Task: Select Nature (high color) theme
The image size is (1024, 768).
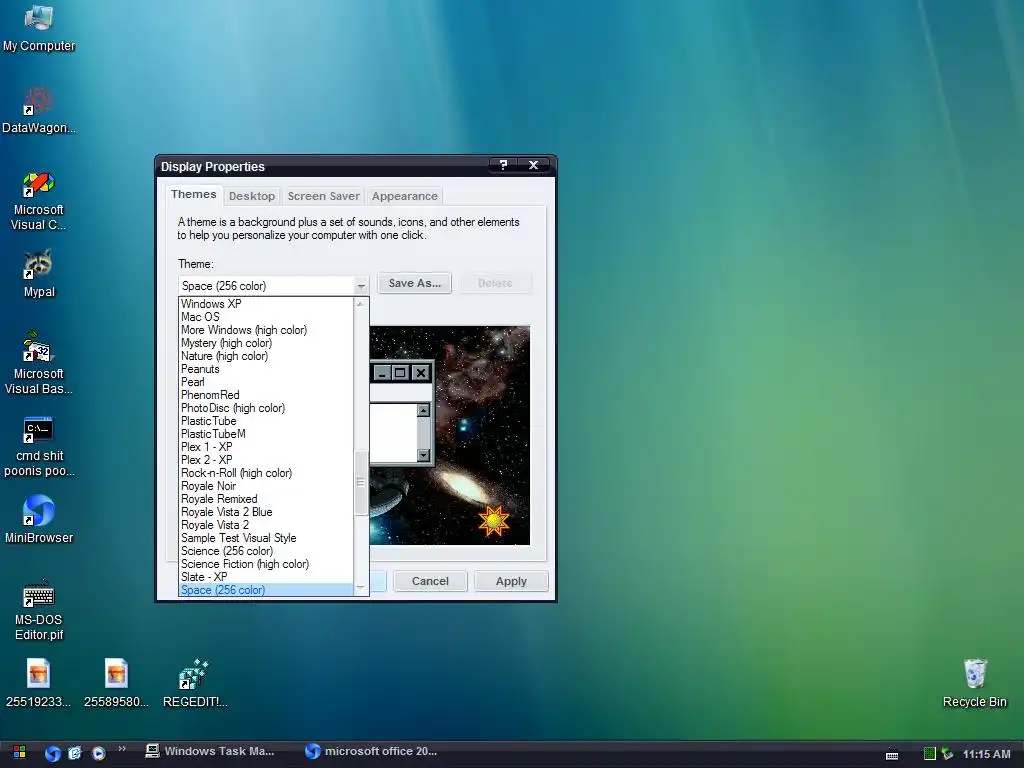Action: point(266,356)
